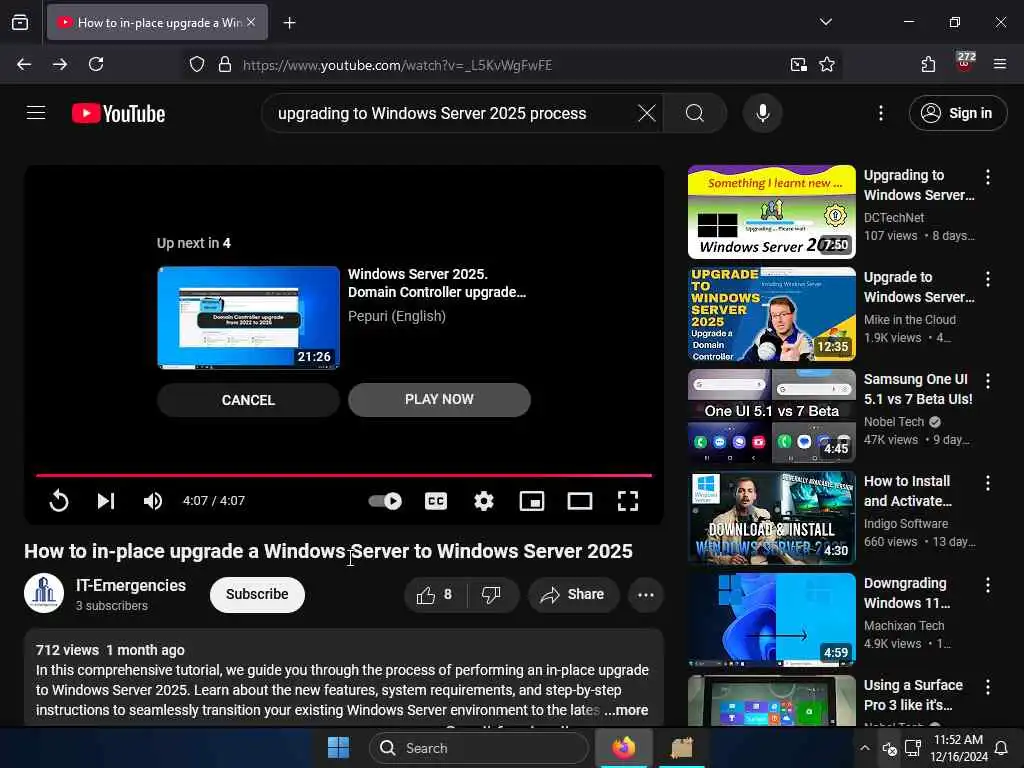Mute the video volume

click(153, 501)
